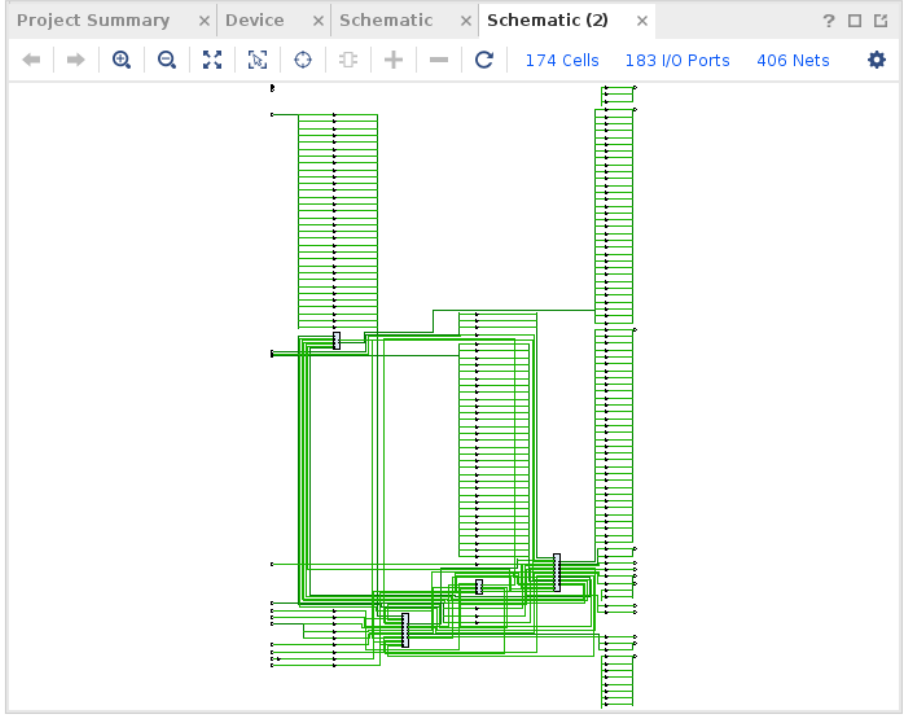907x717 pixels.
Task: Fit the selection in the schematic view
Action: (257, 60)
